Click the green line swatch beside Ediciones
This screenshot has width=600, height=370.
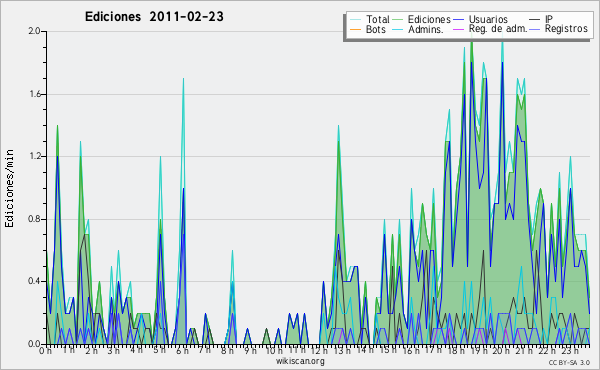pos(398,20)
